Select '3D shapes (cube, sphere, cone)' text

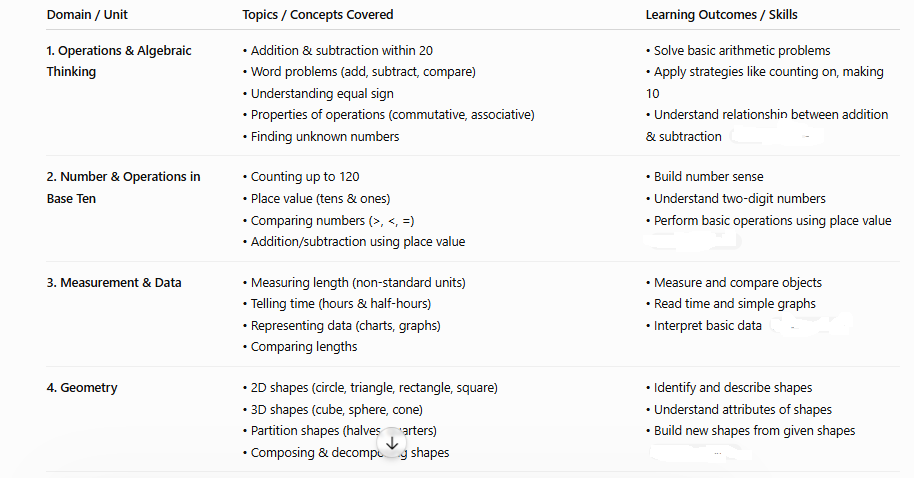click(x=336, y=410)
